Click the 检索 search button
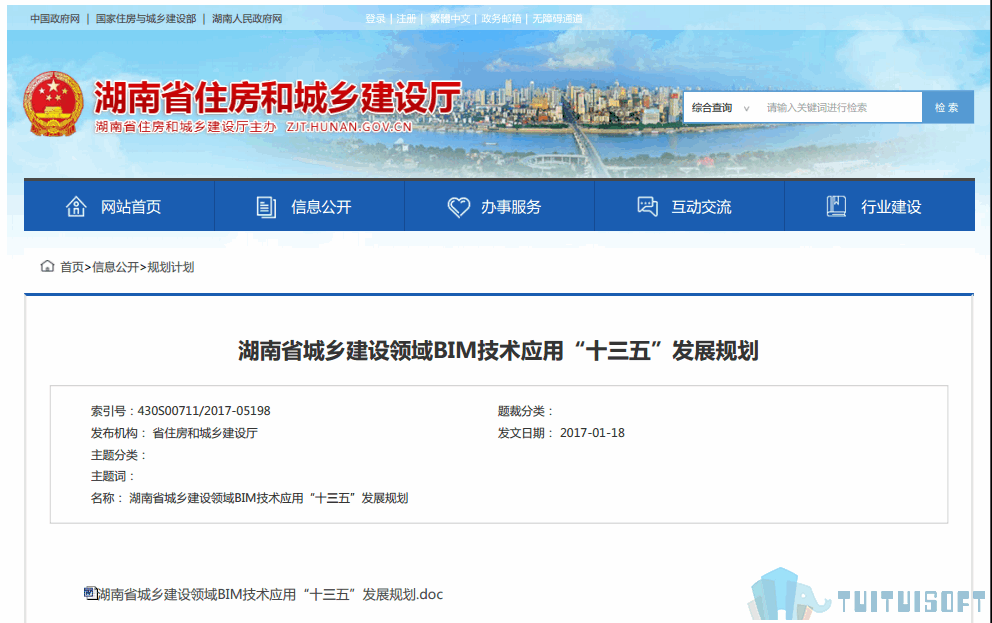 tap(947, 108)
